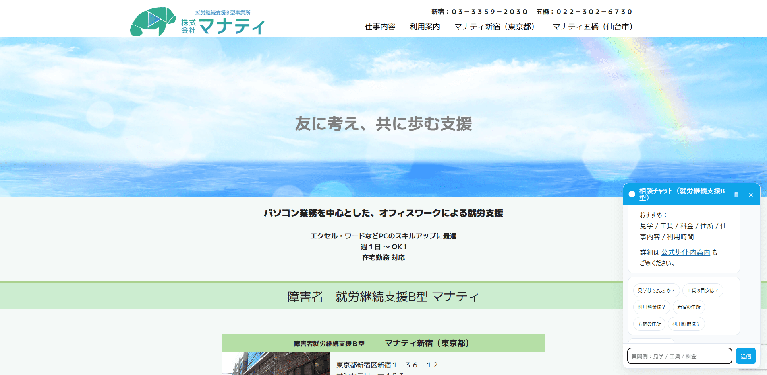767x375 pixels.
Task: Click the Sendai phone number 022-302-6730
Action: pyautogui.click(x=585, y=11)
